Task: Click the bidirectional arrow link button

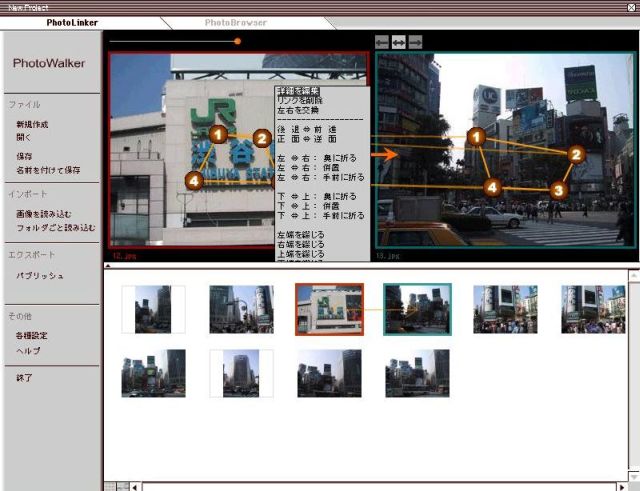Action: tap(398, 41)
